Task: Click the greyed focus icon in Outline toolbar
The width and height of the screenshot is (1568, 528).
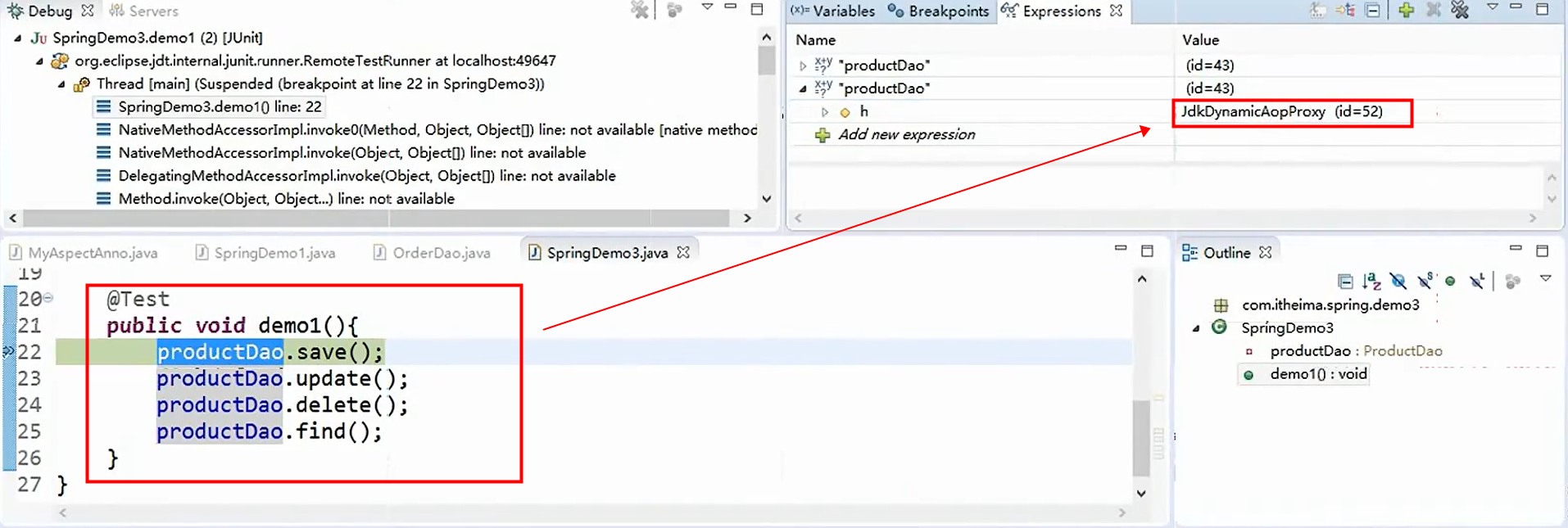Action: (1513, 282)
